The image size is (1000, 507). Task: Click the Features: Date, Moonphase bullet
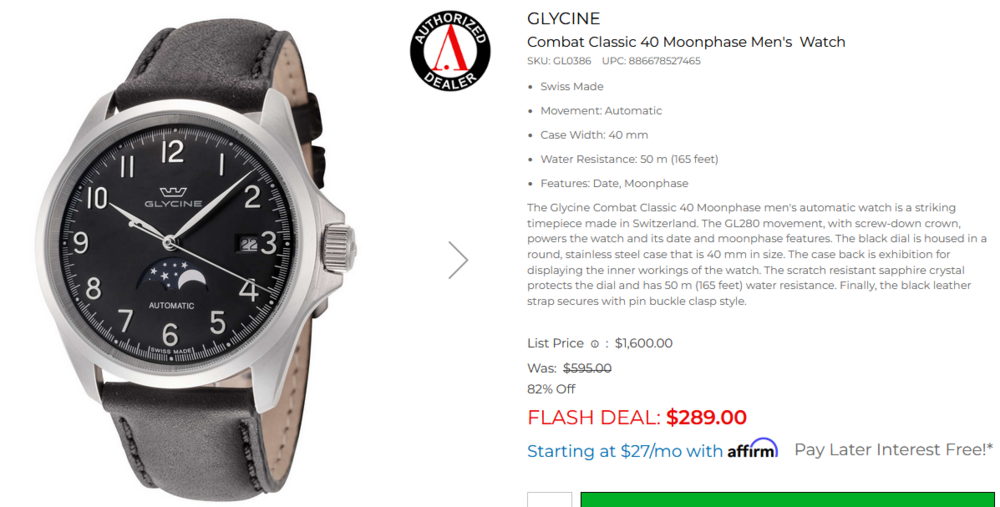coord(614,184)
